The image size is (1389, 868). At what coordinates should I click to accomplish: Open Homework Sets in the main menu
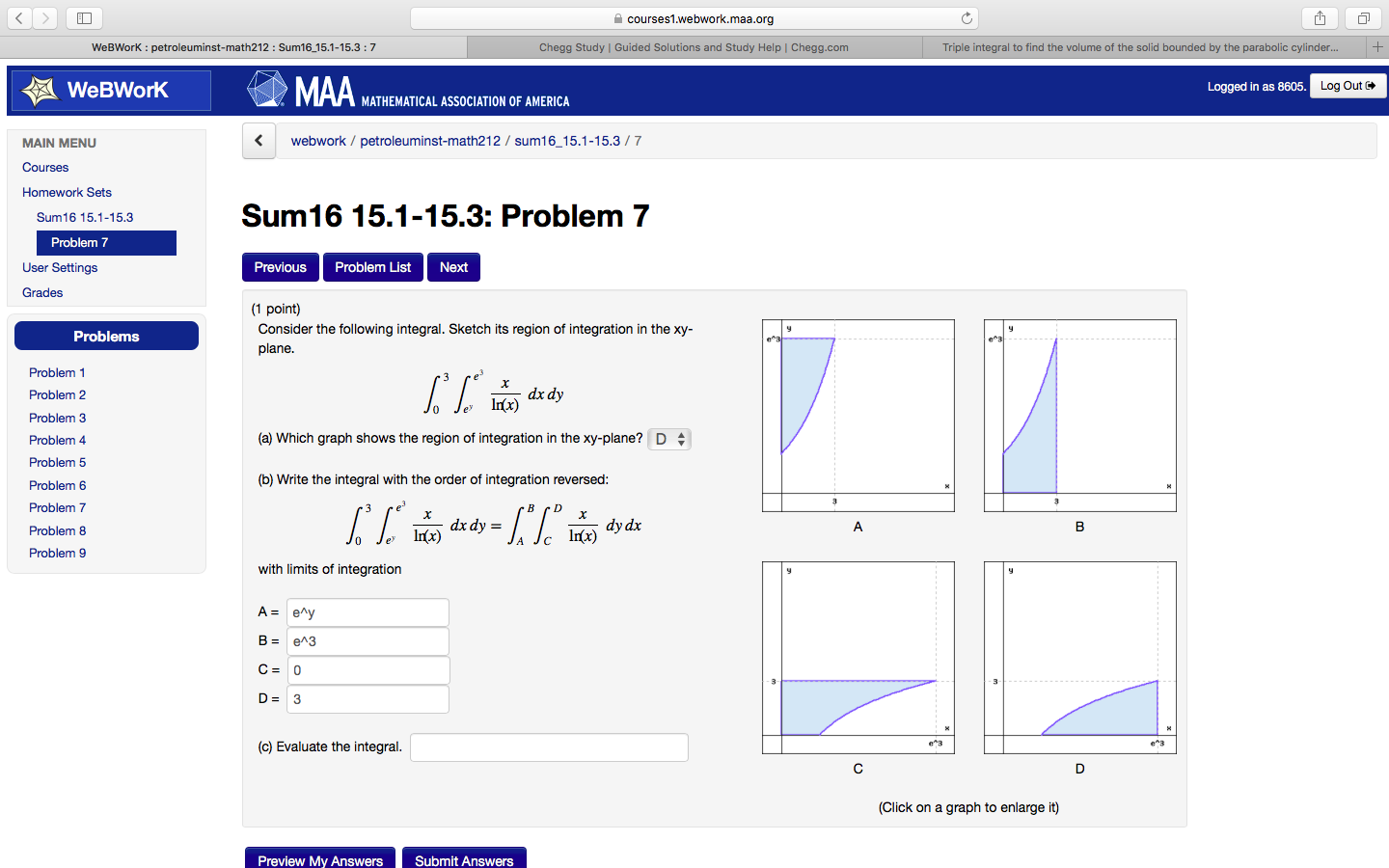(67, 193)
